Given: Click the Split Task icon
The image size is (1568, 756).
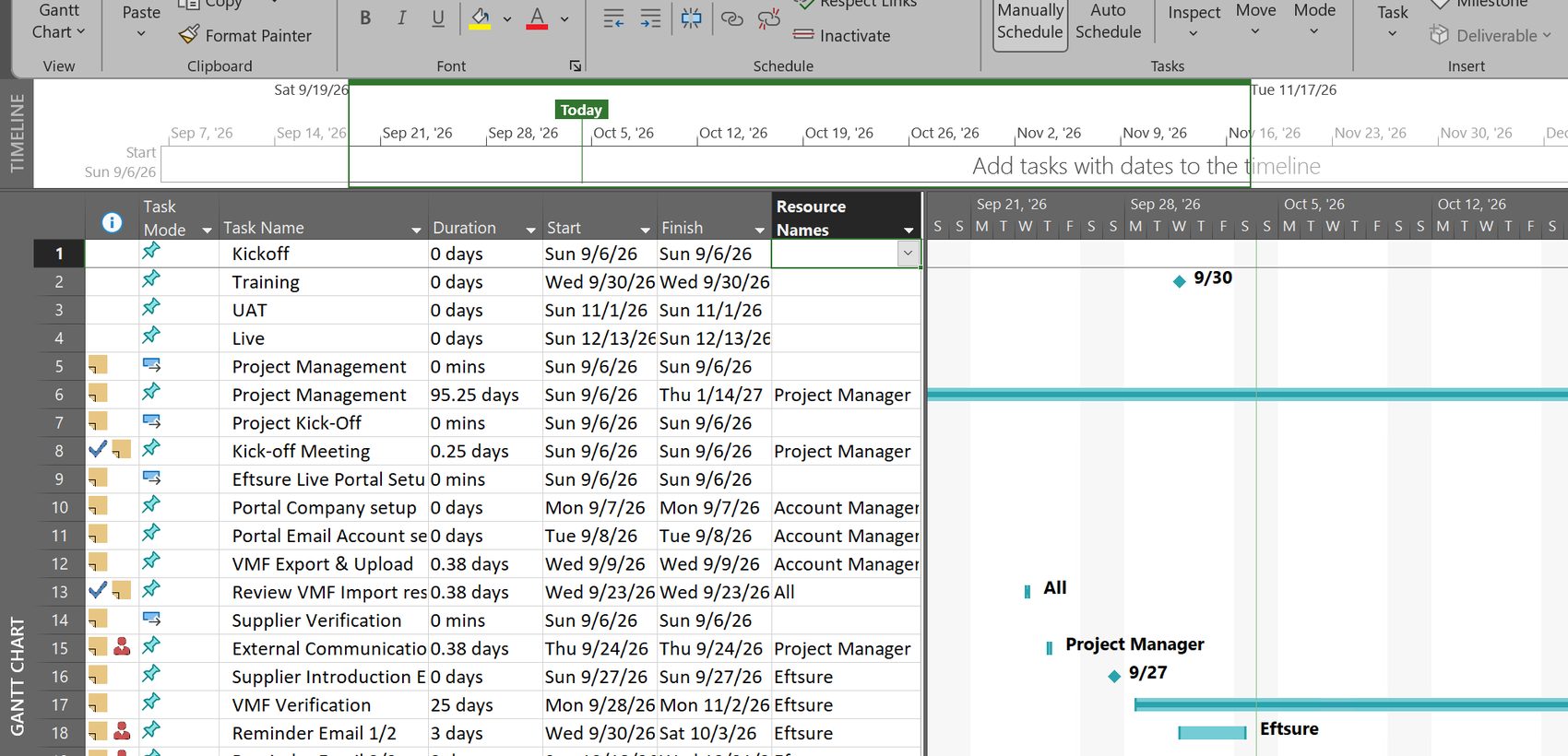Looking at the screenshot, I should (691, 18).
